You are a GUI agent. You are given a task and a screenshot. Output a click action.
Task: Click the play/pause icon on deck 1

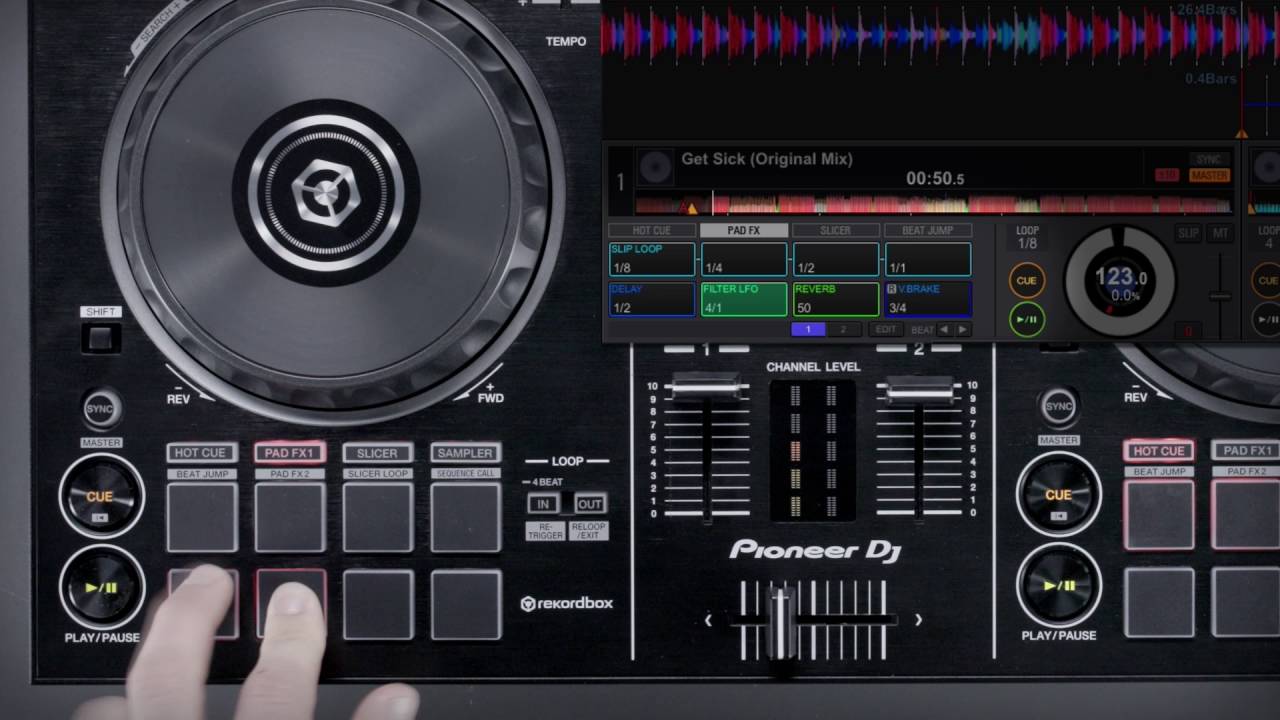pyautogui.click(x=1027, y=318)
